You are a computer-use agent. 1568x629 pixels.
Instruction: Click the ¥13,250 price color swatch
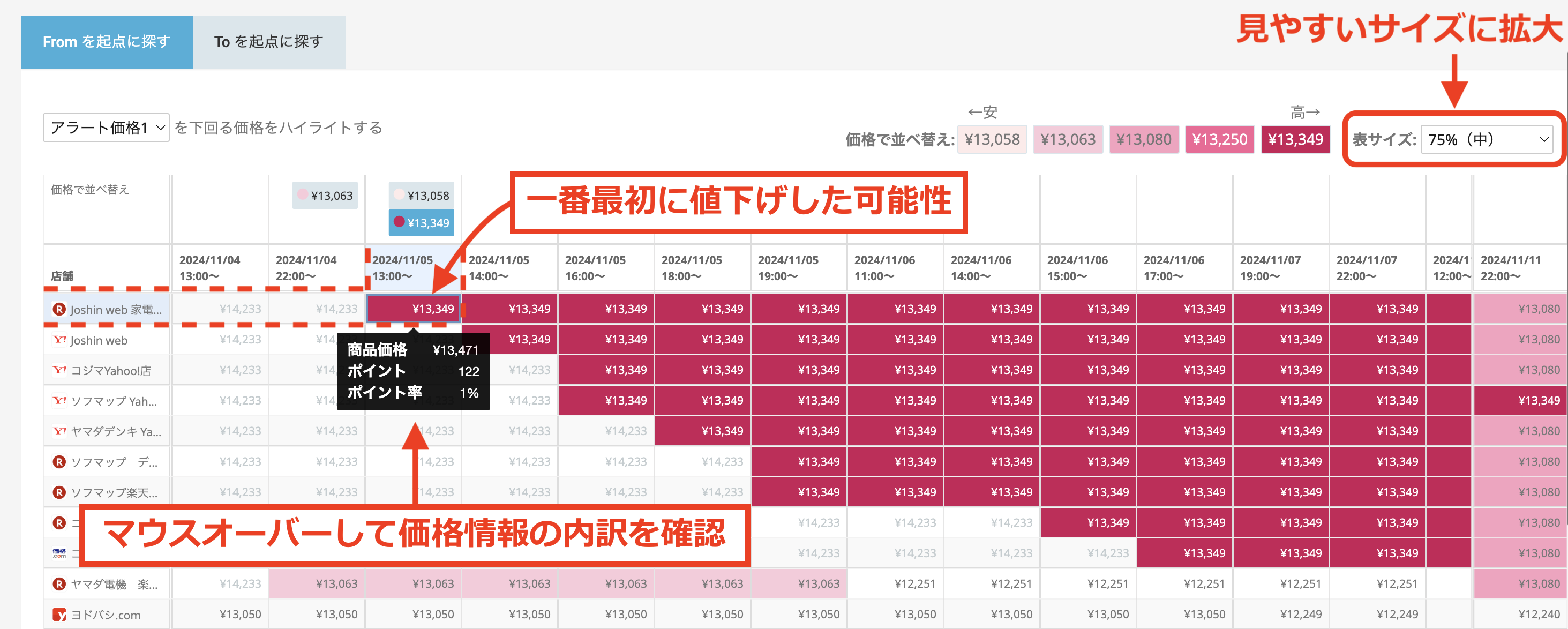coord(1219,139)
